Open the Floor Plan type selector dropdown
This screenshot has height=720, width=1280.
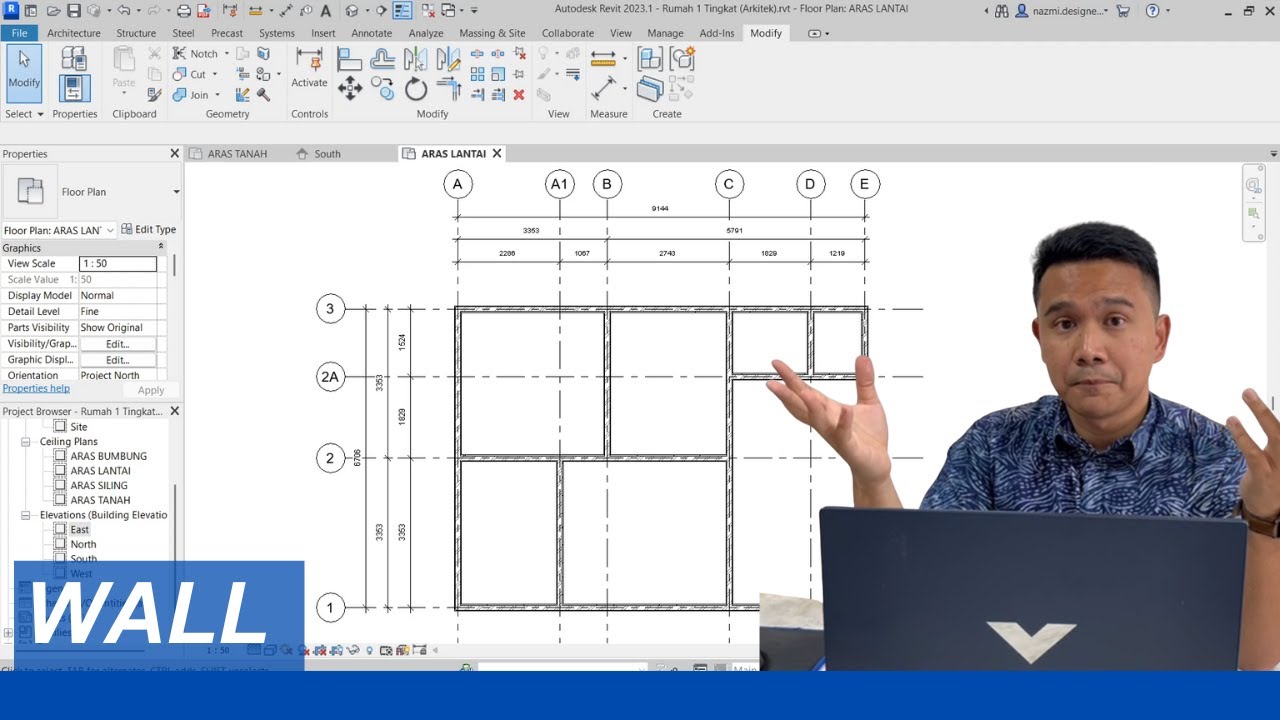[176, 192]
